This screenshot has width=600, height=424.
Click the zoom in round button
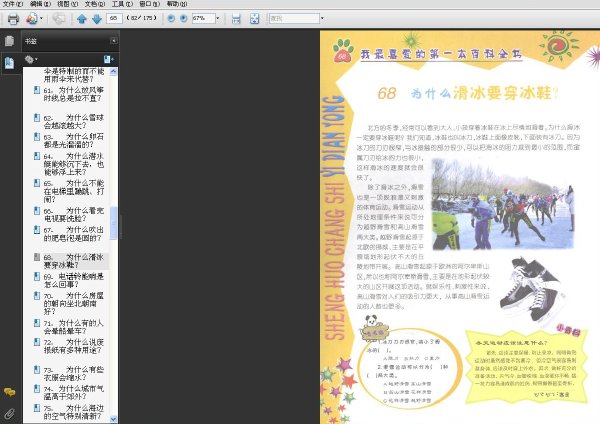tap(184, 18)
